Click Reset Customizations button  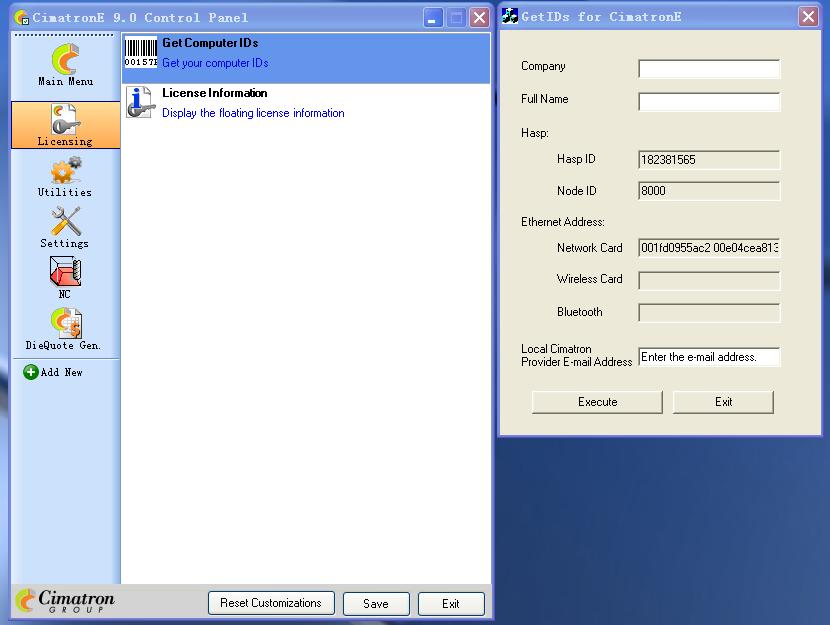pos(271,603)
